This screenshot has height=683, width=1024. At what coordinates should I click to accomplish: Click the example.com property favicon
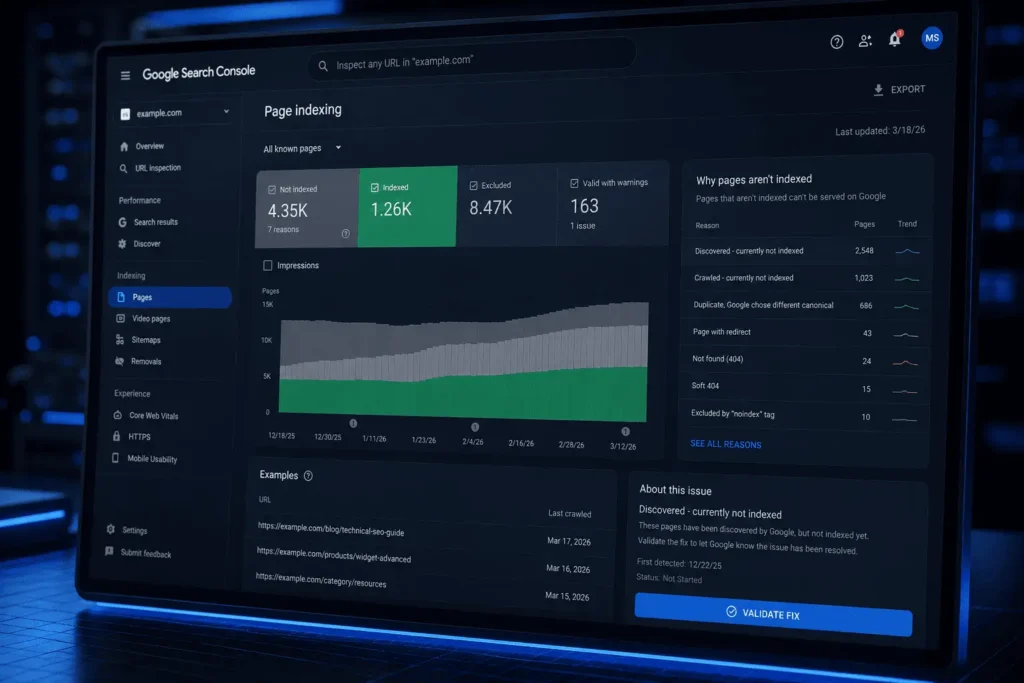point(125,114)
